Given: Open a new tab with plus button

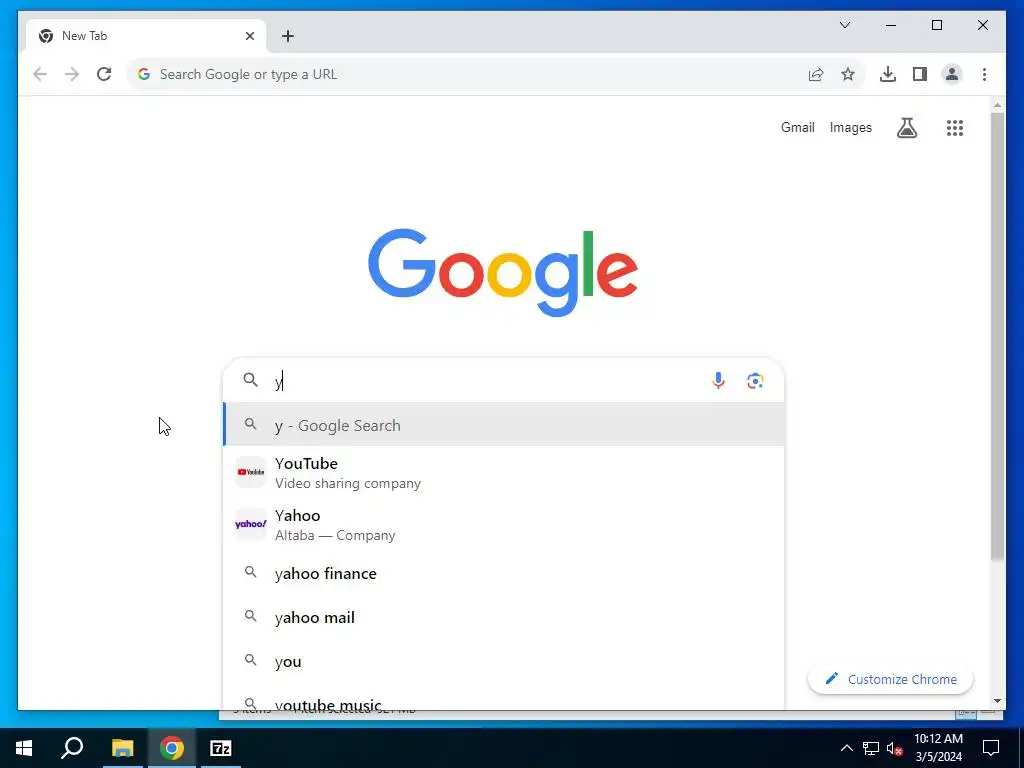Looking at the screenshot, I should [x=288, y=36].
